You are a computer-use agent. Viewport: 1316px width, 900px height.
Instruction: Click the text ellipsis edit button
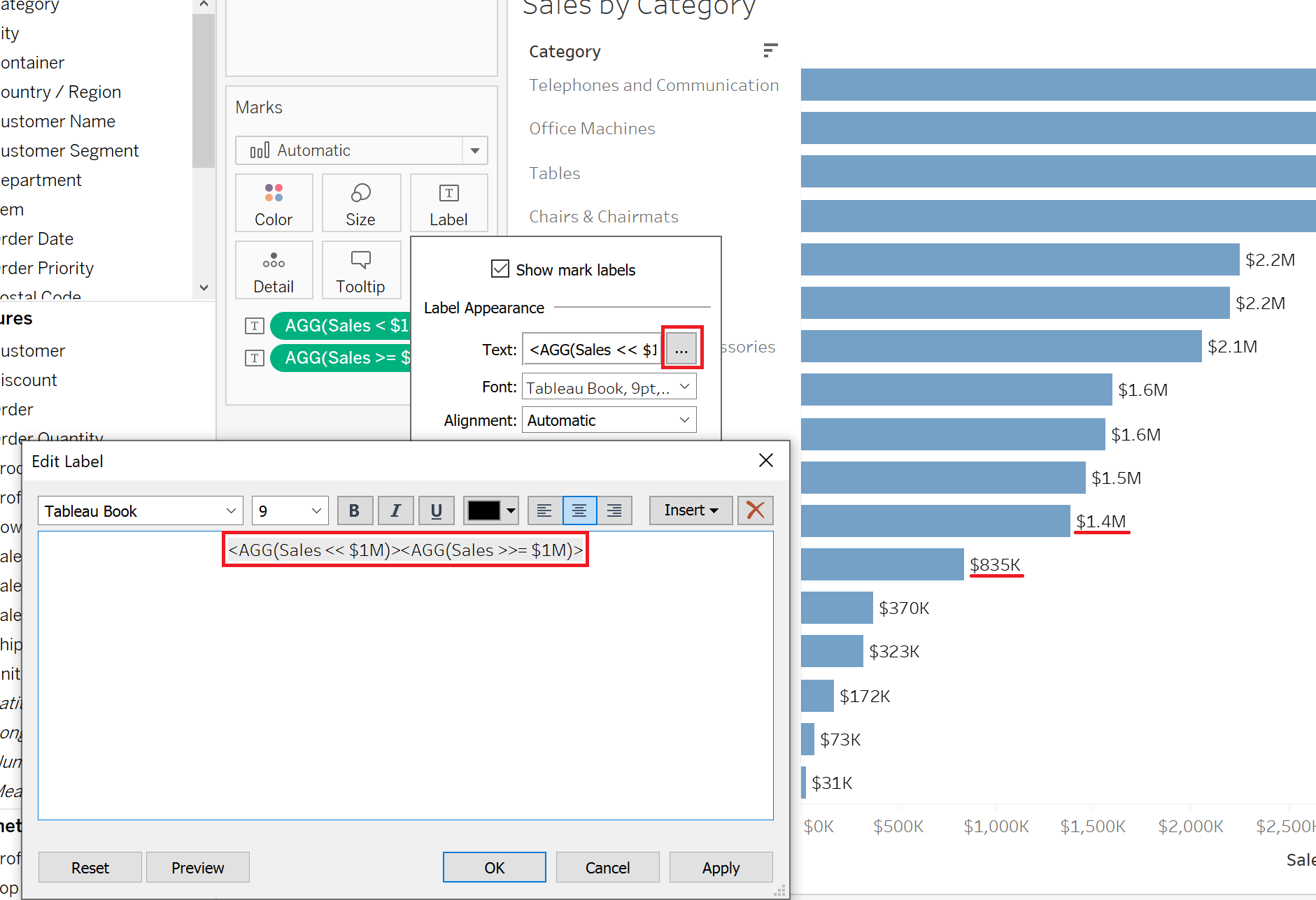point(681,349)
